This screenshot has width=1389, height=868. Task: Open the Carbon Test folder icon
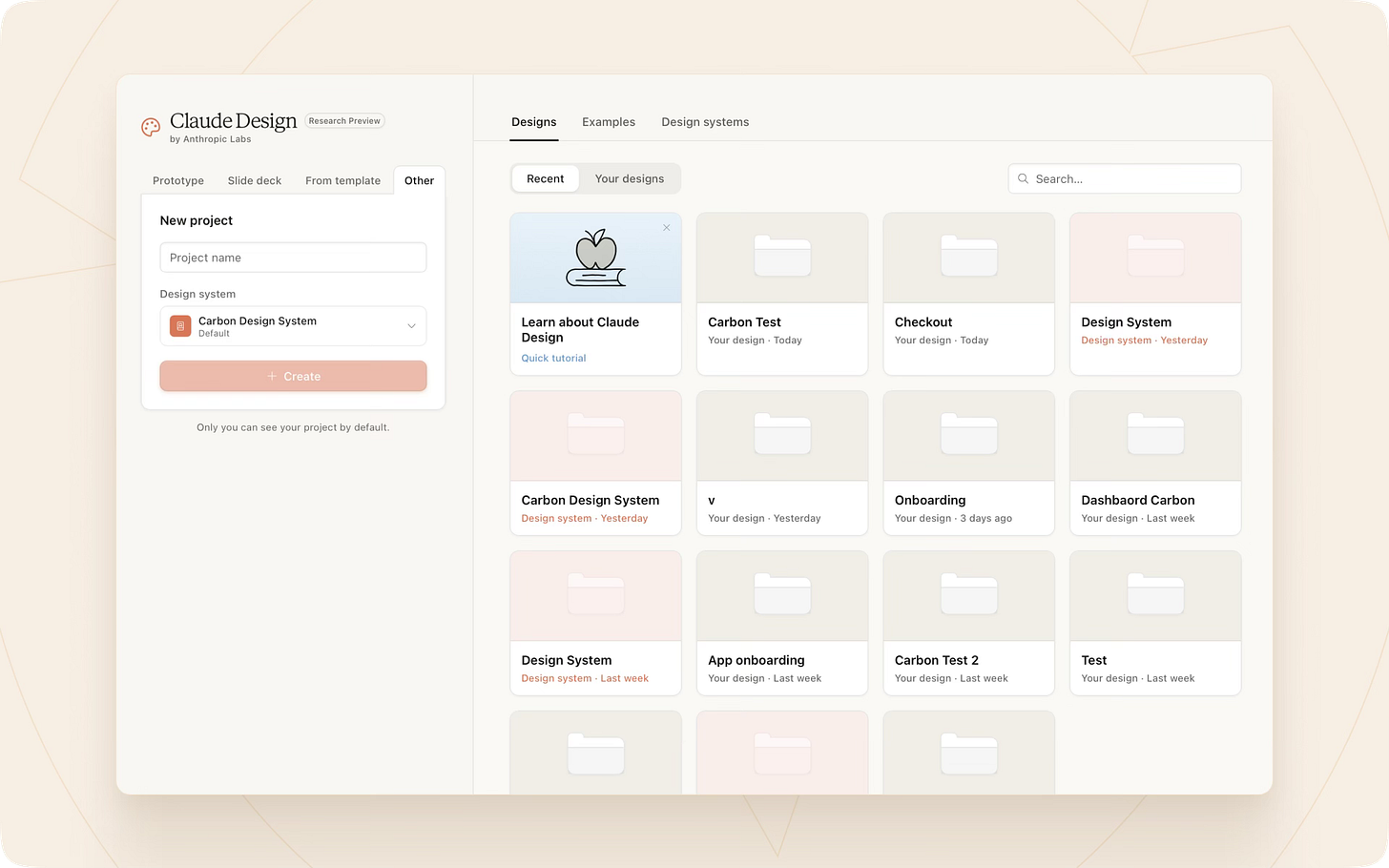click(x=782, y=256)
